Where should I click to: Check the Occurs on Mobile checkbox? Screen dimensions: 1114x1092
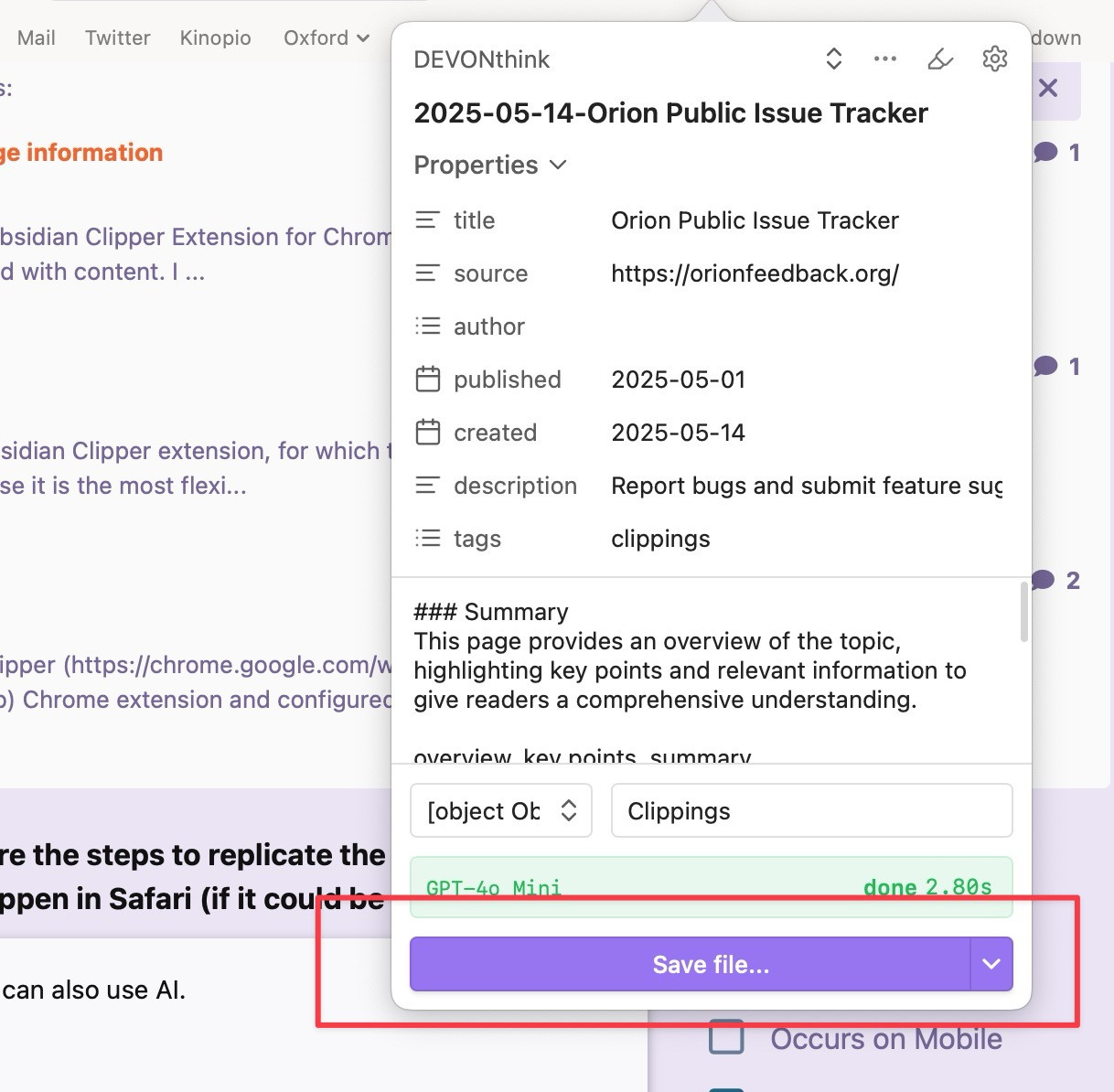click(726, 1038)
